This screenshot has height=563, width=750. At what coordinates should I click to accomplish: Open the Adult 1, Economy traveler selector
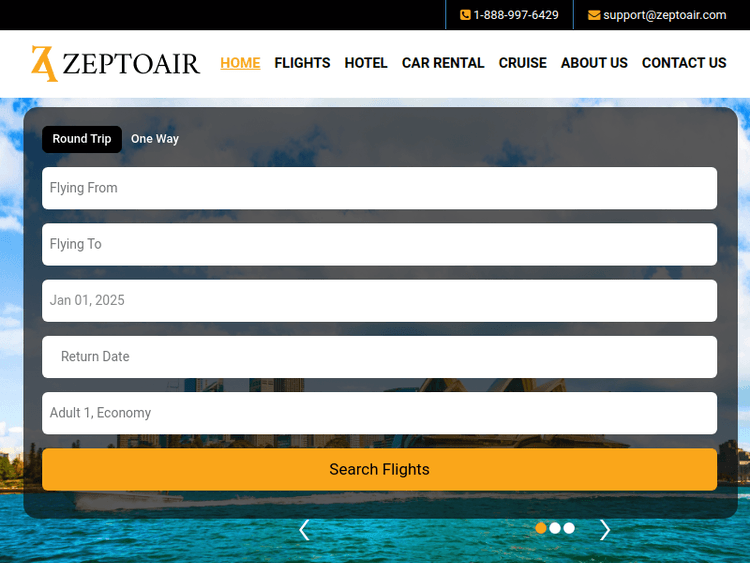coord(379,413)
